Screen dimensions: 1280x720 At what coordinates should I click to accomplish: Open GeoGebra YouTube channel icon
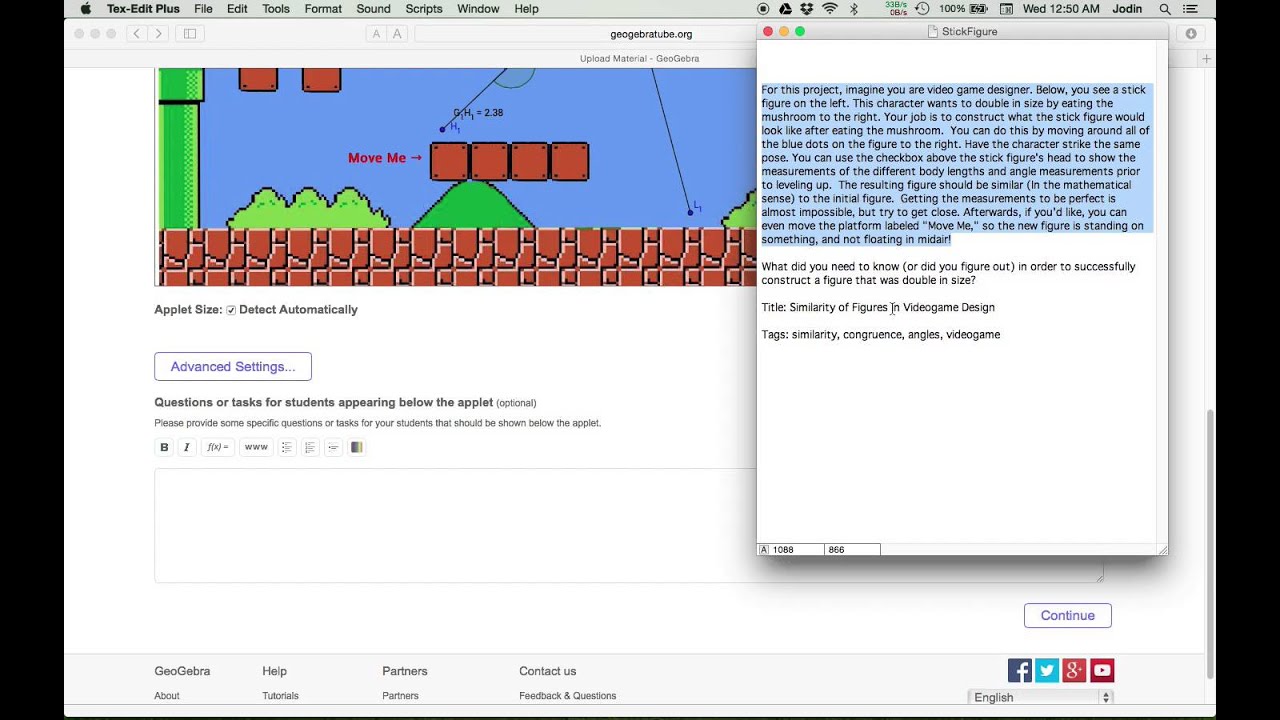point(1102,670)
